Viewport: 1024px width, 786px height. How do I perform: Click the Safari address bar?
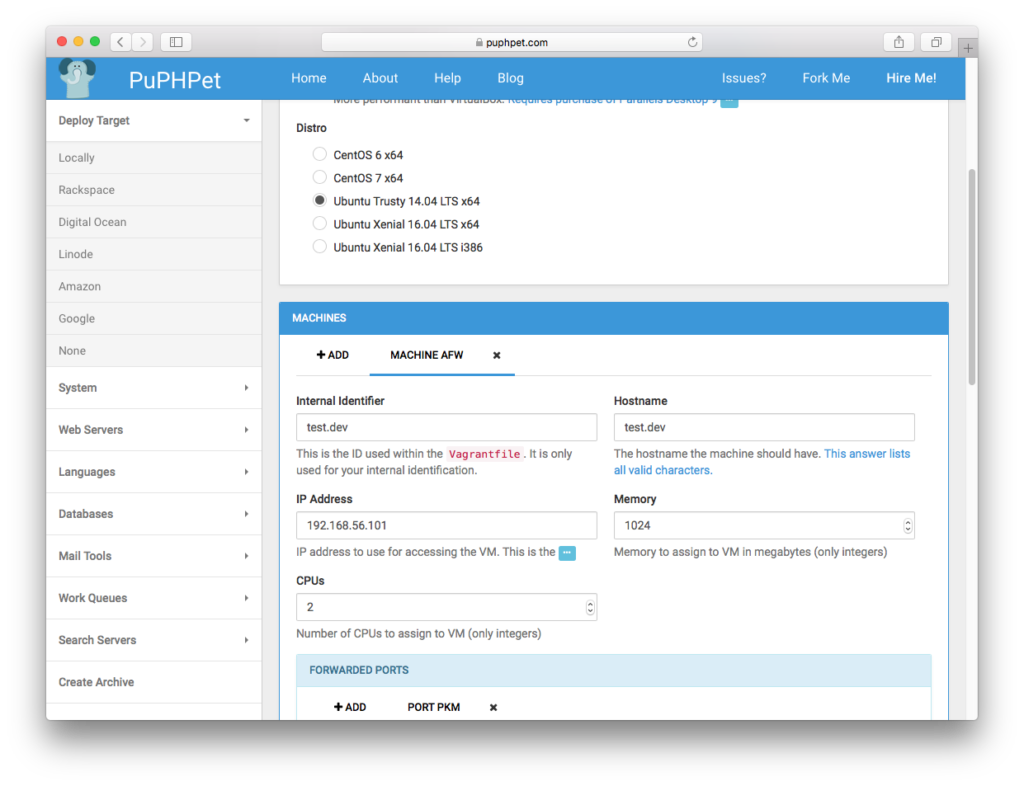[512, 42]
